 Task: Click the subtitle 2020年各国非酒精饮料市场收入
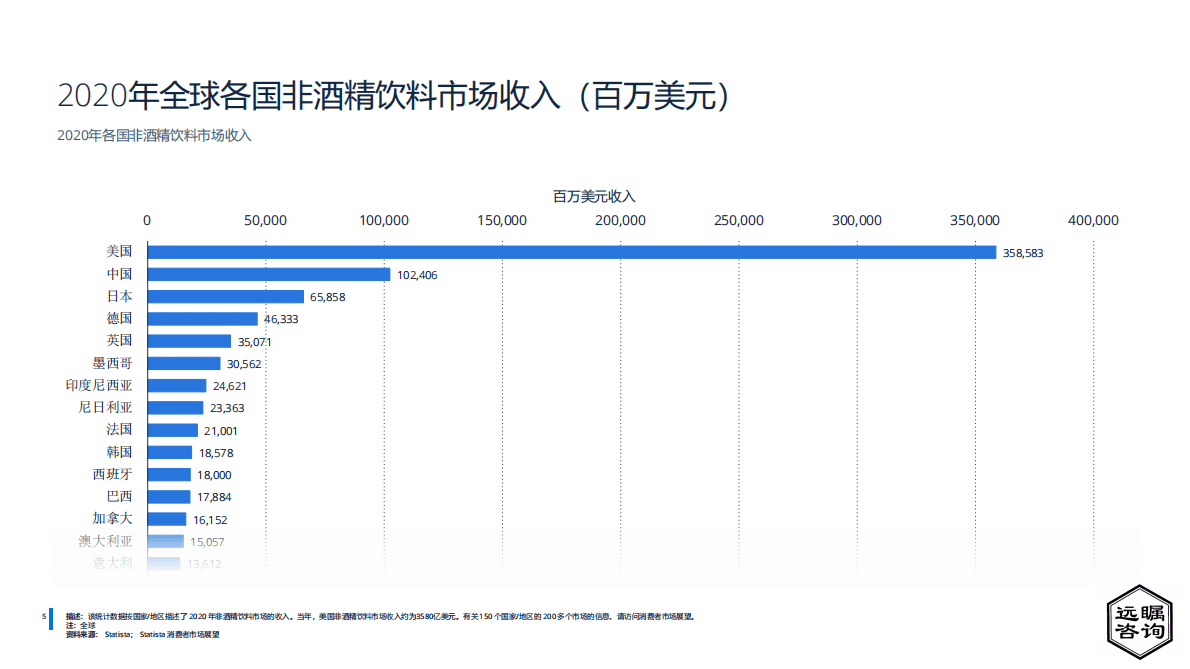point(155,132)
